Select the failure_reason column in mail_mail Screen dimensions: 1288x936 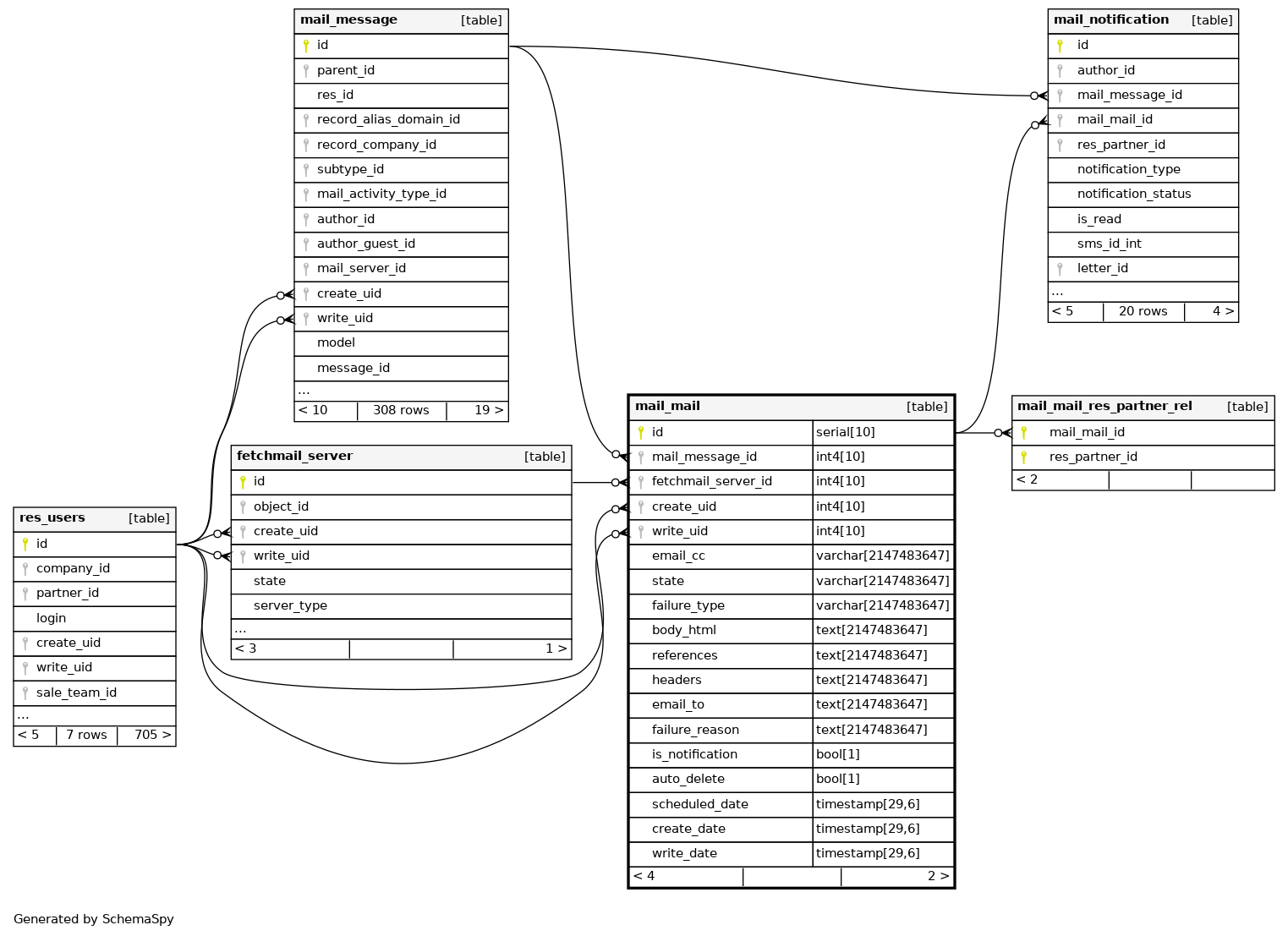coord(695,730)
